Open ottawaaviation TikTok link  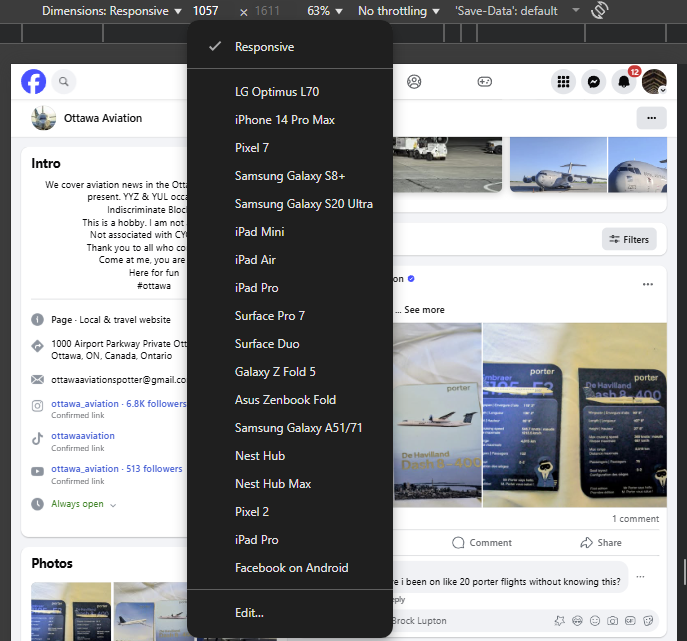83,436
